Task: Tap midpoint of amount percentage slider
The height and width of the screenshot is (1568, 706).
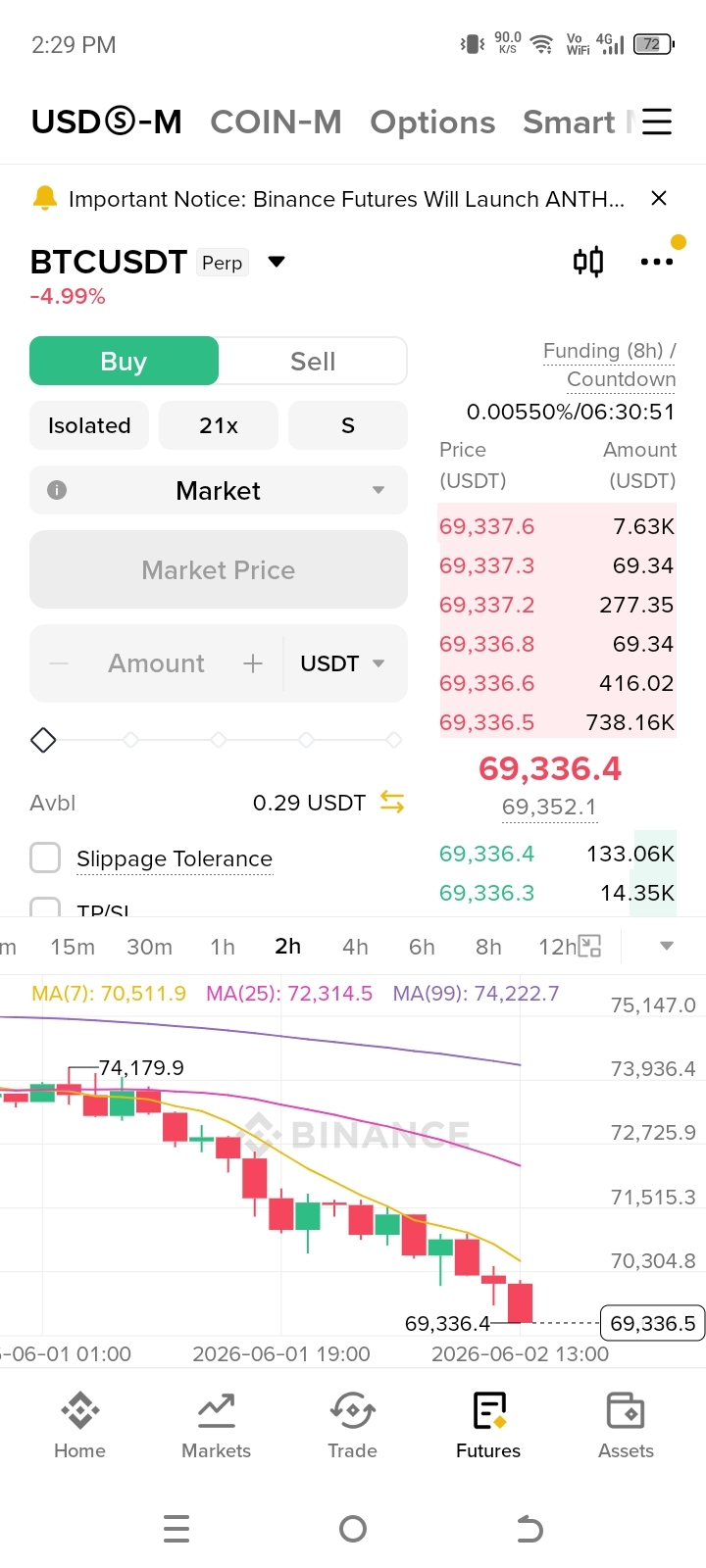Action: click(x=219, y=739)
